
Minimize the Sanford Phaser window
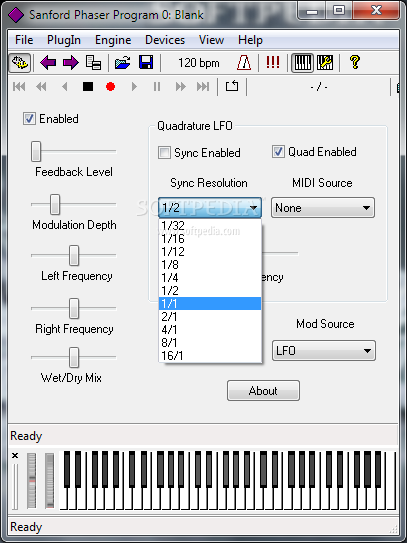[x=312, y=11]
